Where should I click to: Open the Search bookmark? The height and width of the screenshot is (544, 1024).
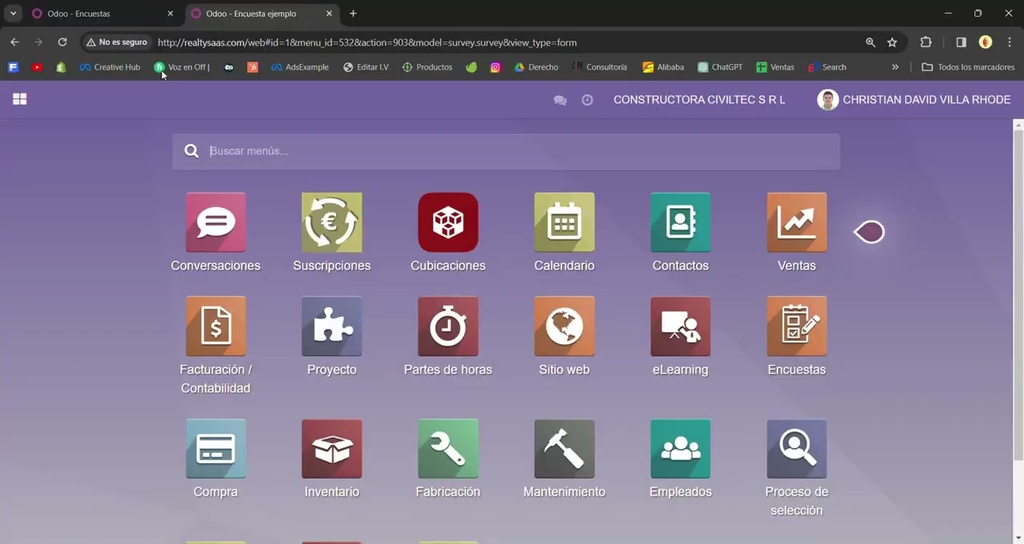click(827, 67)
